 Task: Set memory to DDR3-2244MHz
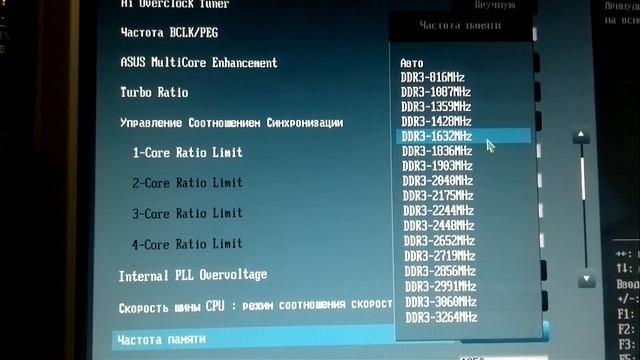point(438,211)
